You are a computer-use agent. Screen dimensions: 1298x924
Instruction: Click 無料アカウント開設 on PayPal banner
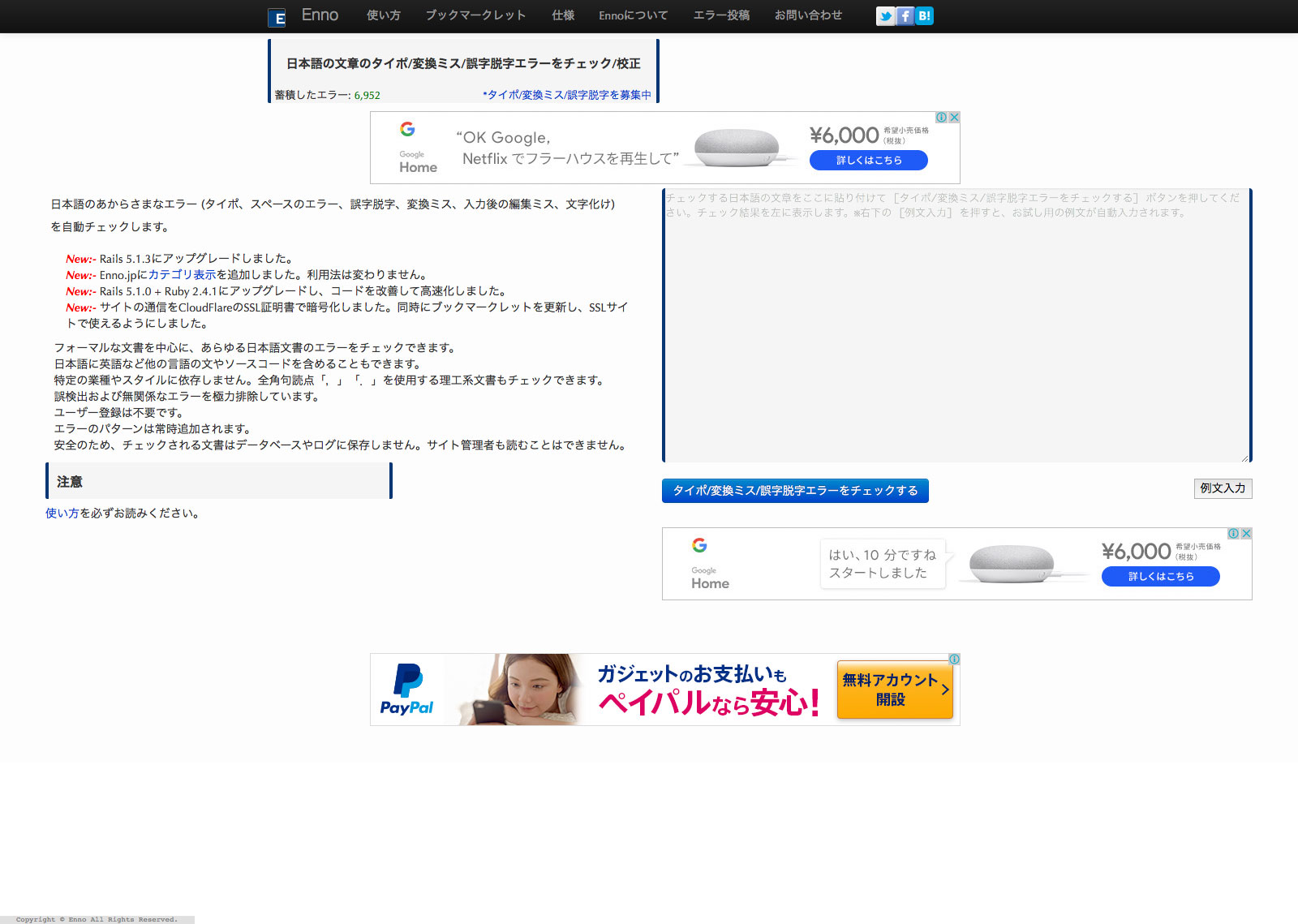(x=894, y=690)
